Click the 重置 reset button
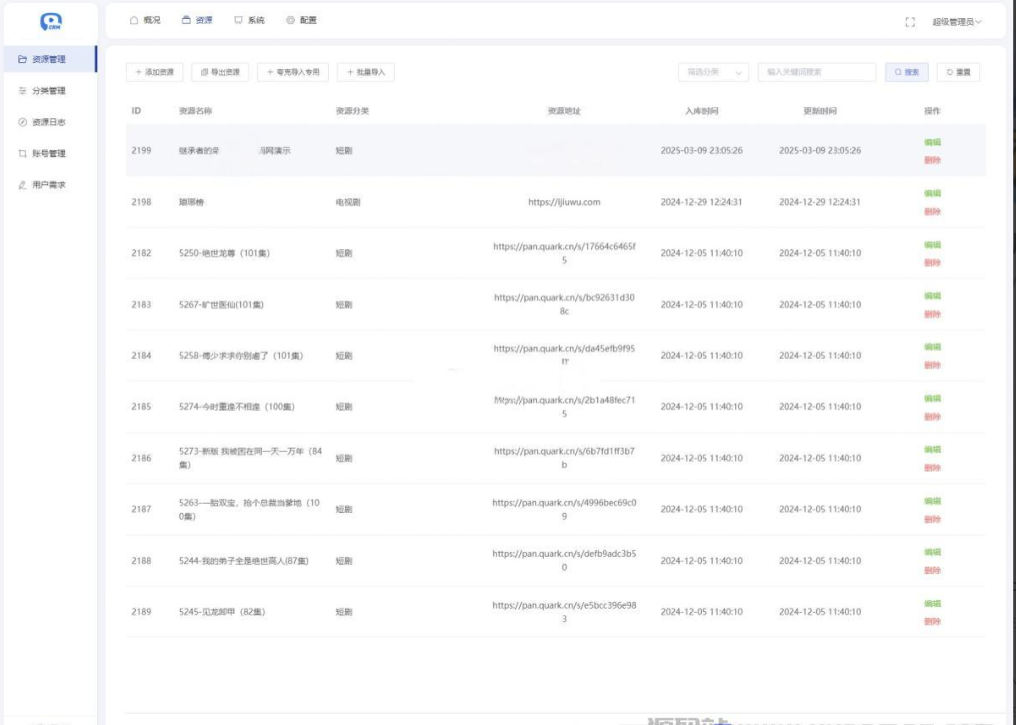The image size is (1016, 725). point(958,72)
